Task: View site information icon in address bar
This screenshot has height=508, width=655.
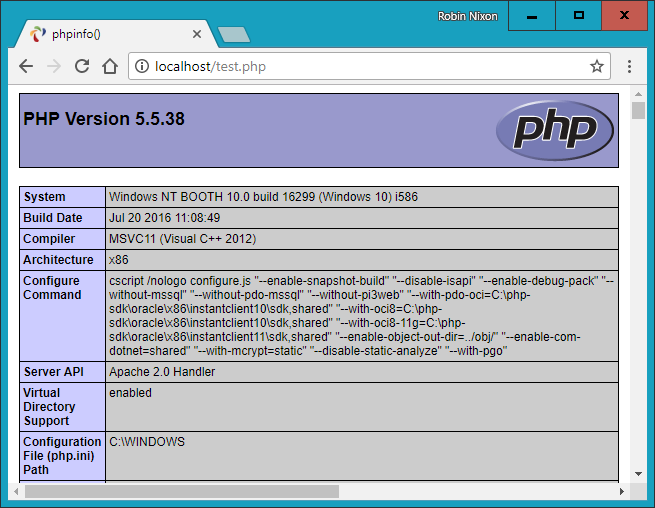Action: click(x=142, y=66)
